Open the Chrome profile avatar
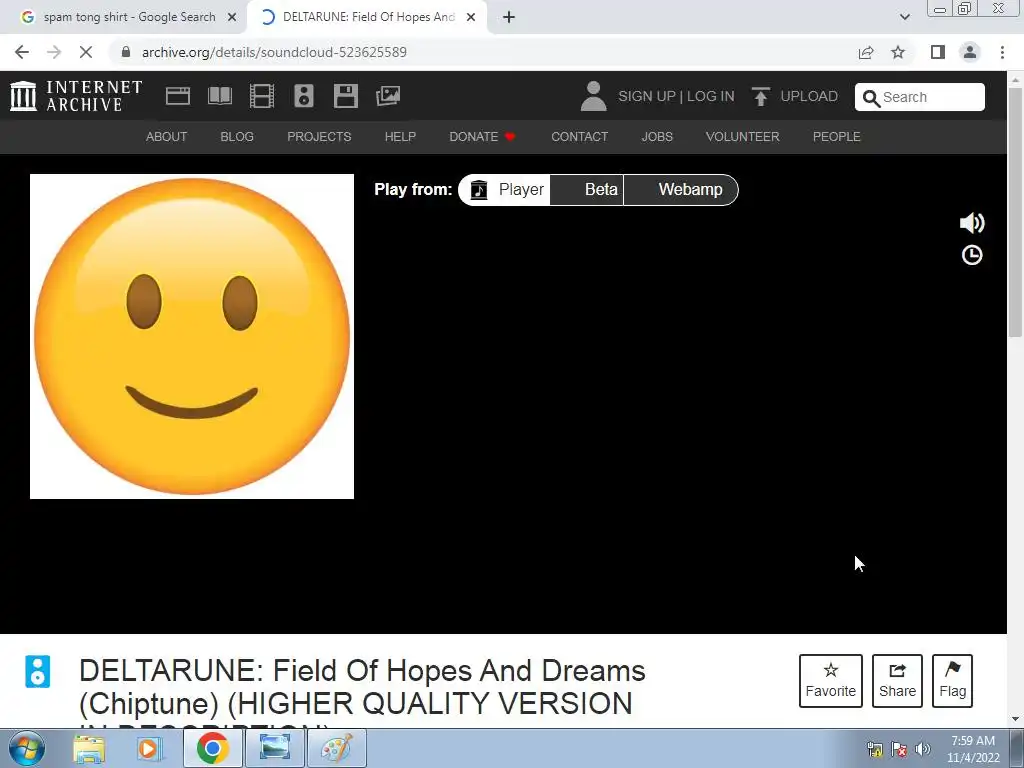 pos(970,52)
